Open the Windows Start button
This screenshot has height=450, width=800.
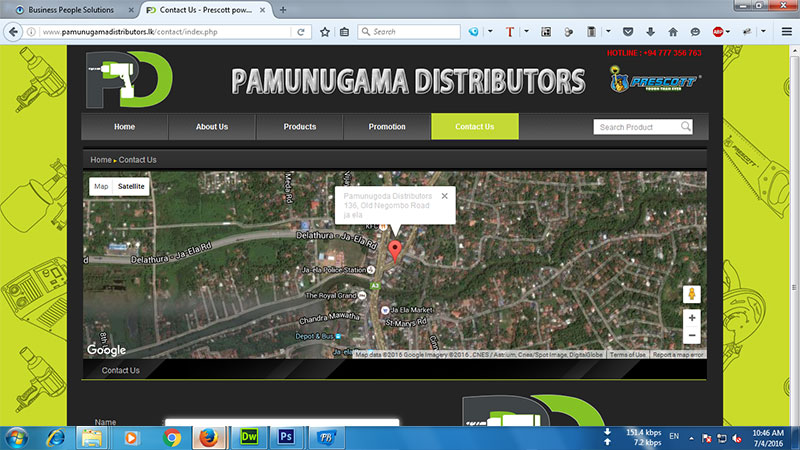pos(16,438)
